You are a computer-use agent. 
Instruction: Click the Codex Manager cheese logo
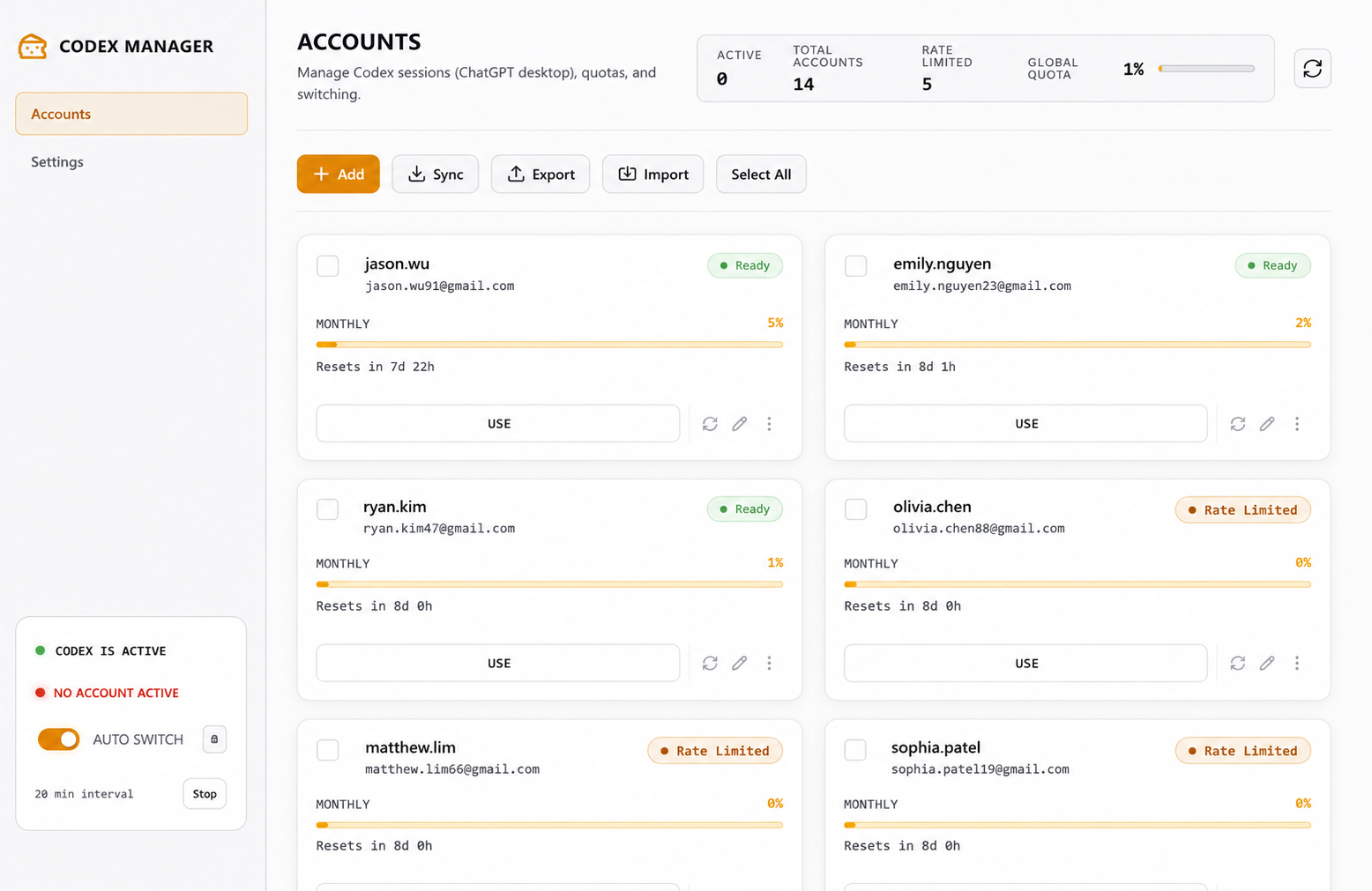tap(33, 46)
